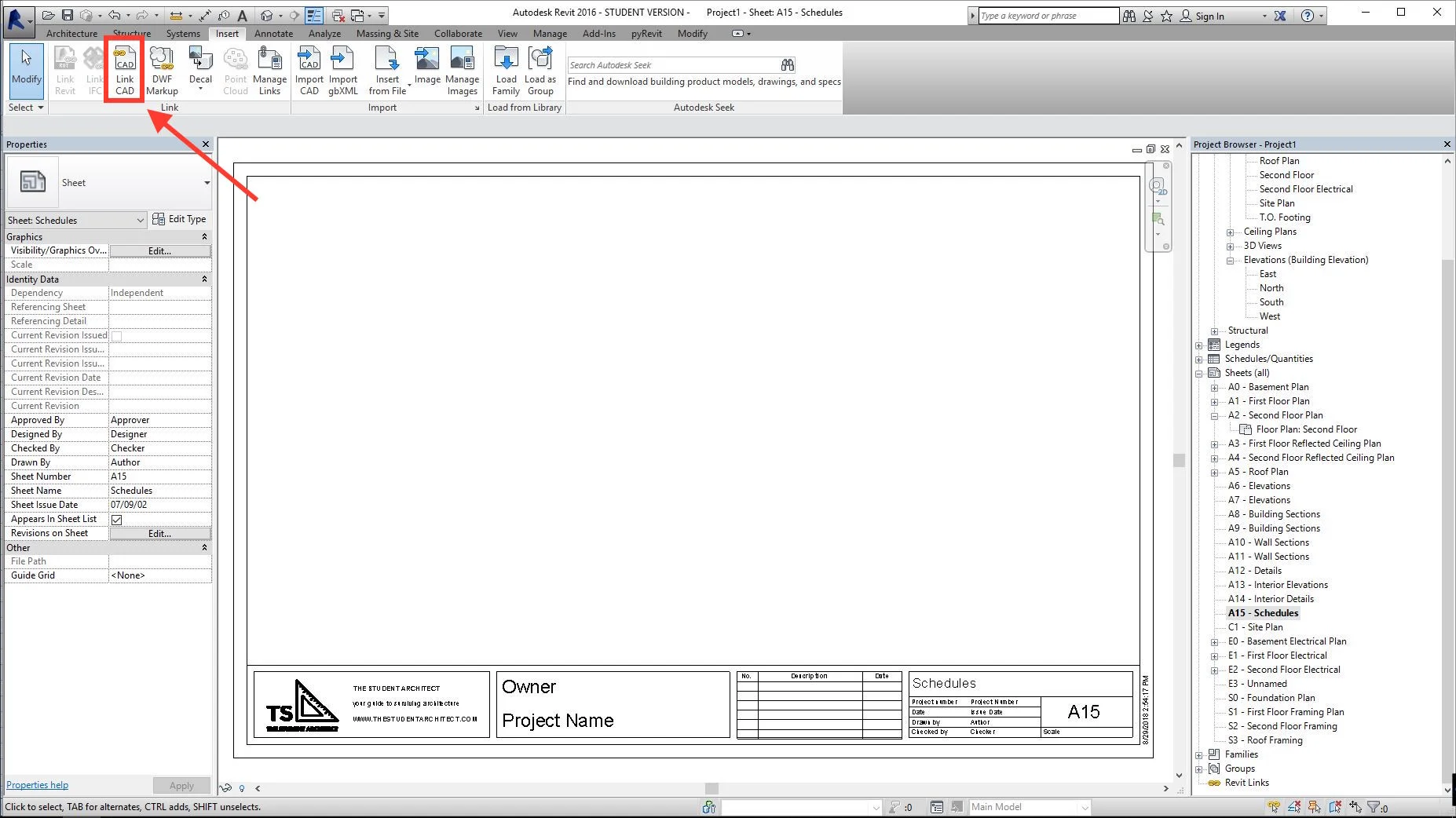
Task: Click the Load Family tool
Action: tap(505, 69)
